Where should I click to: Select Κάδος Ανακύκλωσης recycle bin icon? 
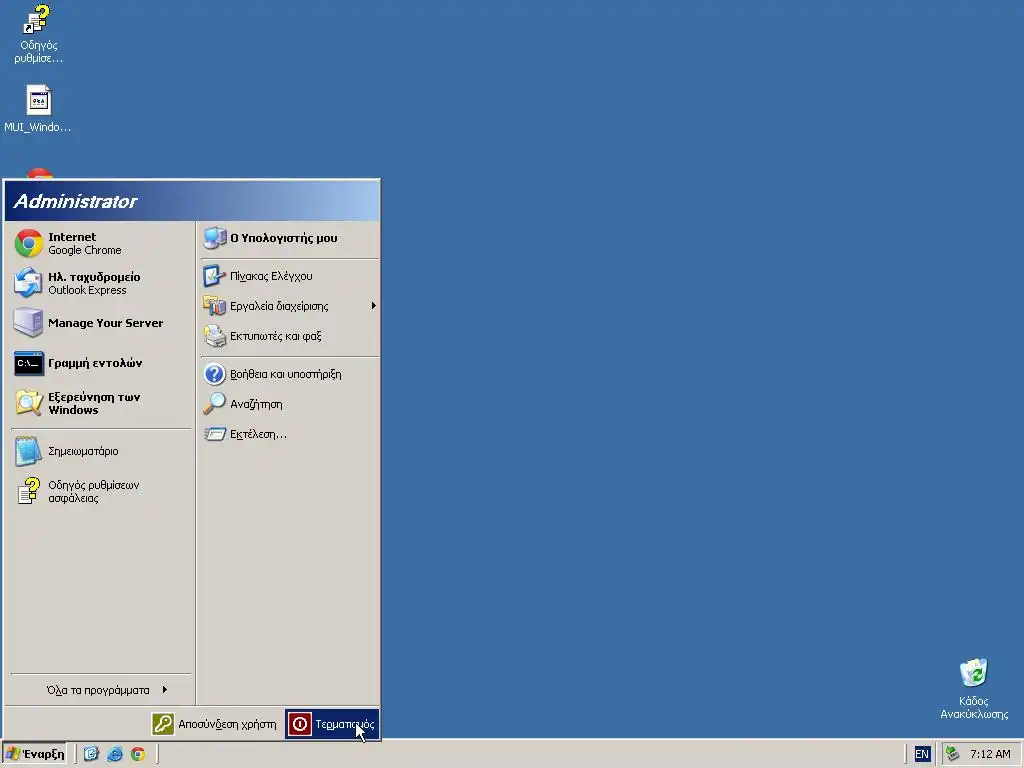pos(974,689)
